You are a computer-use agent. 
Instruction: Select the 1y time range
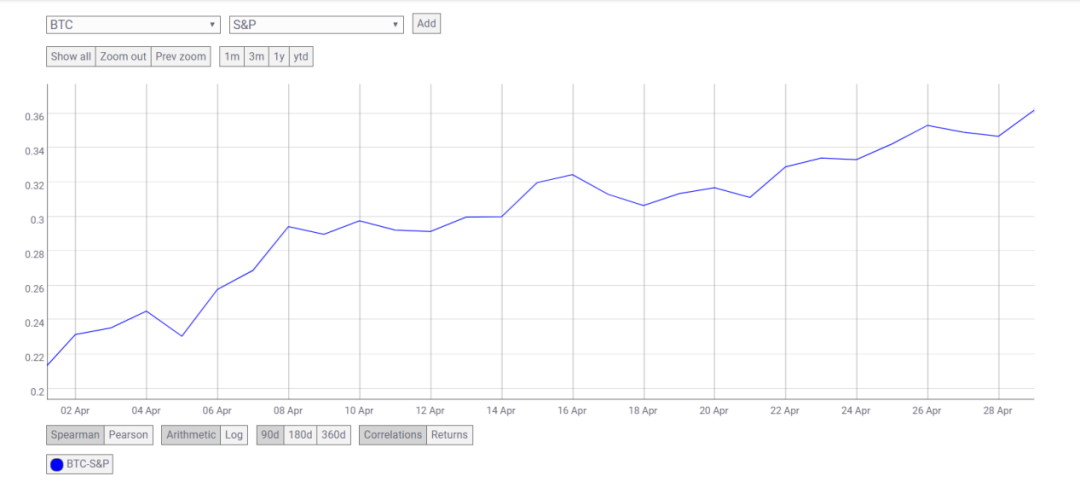[279, 57]
